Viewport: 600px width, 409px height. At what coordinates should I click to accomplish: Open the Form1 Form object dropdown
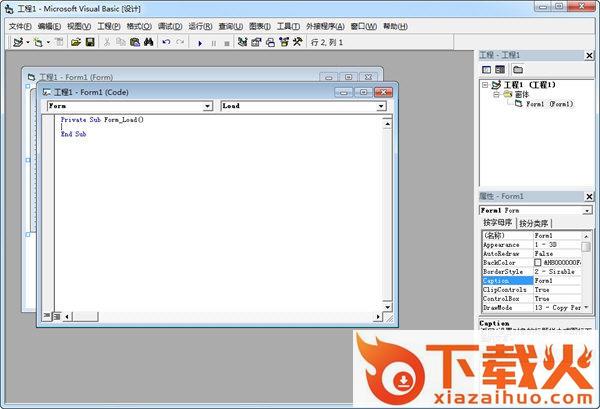(587, 210)
